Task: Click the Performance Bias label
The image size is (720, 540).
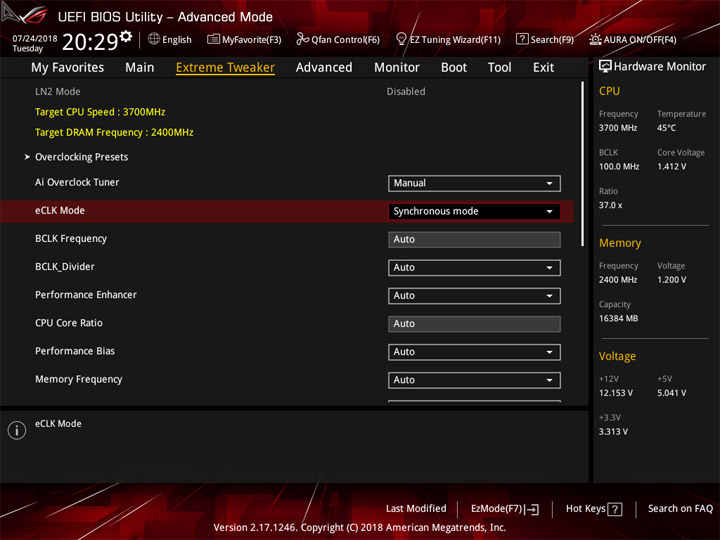Action: [x=75, y=351]
